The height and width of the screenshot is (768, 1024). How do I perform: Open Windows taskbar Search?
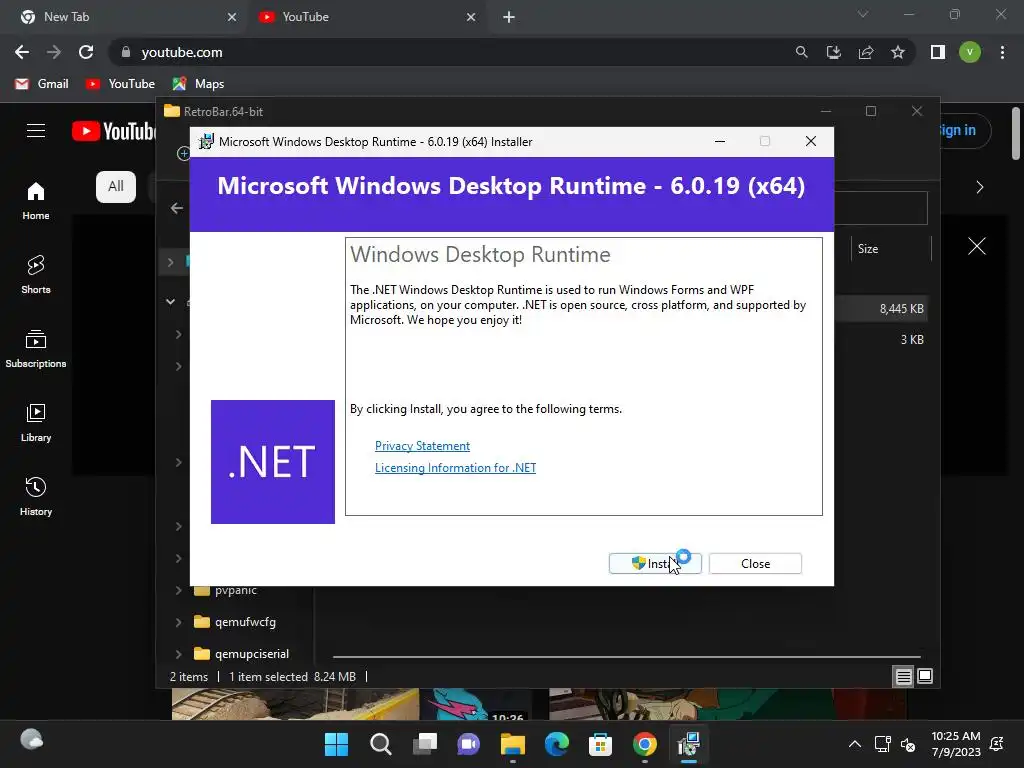[x=381, y=744]
